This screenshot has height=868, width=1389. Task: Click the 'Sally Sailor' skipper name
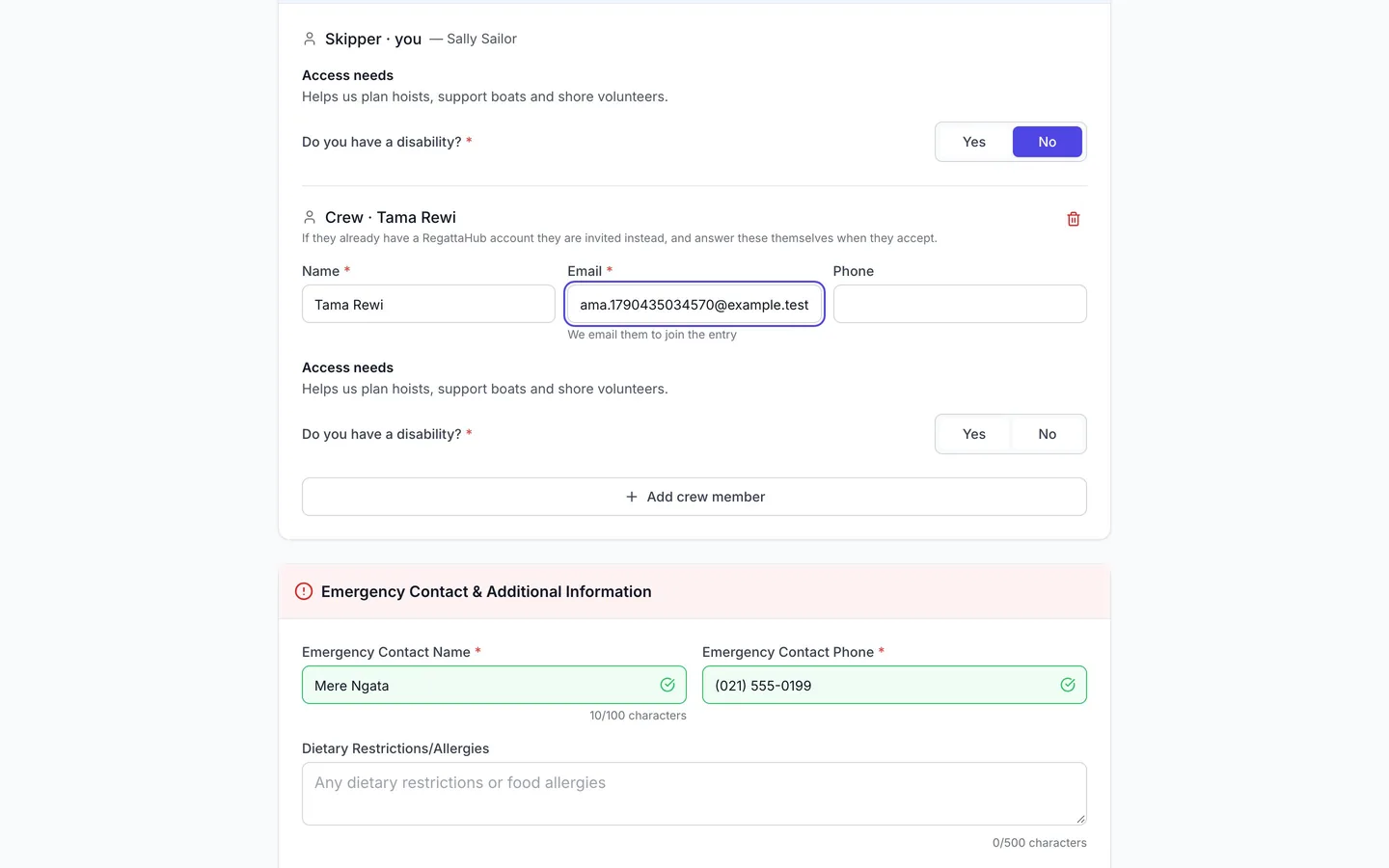[x=481, y=39]
